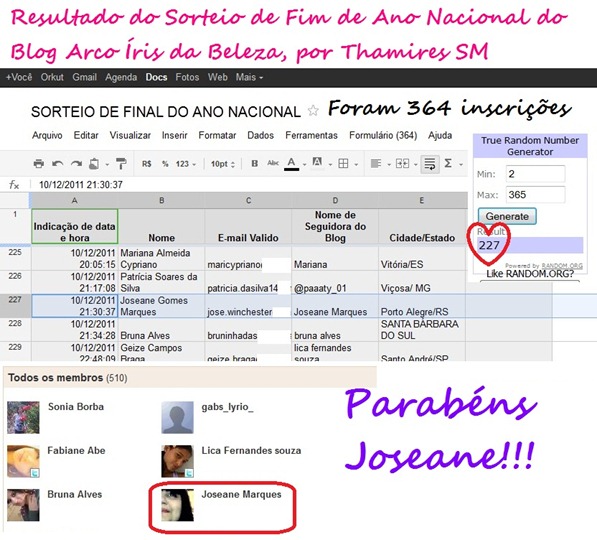Open the 123 number formats dropdown
The width and height of the screenshot is (597, 540).
185,164
